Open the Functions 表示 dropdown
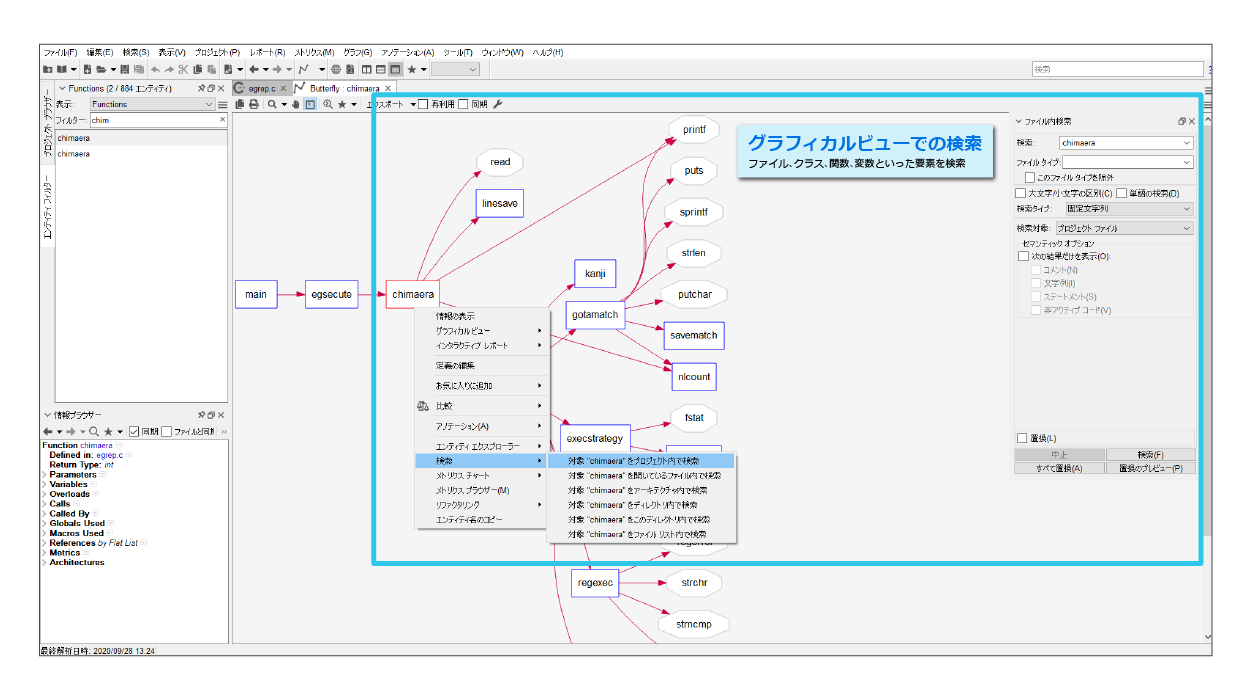1250x700 pixels. point(151,104)
